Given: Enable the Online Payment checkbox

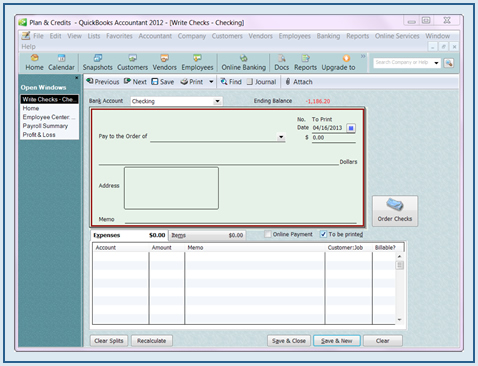Looking at the screenshot, I should [x=268, y=234].
